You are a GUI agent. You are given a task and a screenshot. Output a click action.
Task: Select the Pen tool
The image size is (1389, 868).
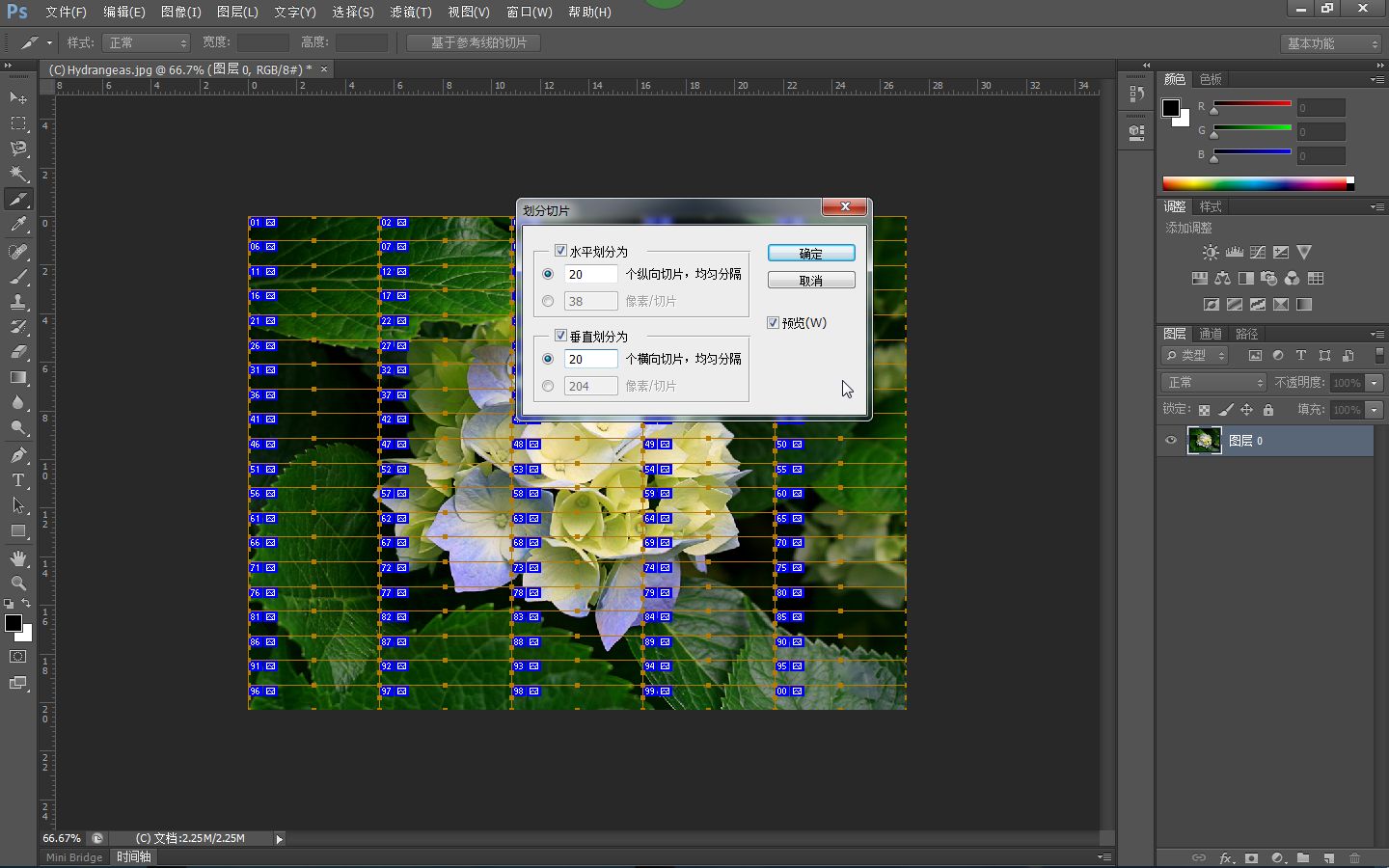pos(18,455)
